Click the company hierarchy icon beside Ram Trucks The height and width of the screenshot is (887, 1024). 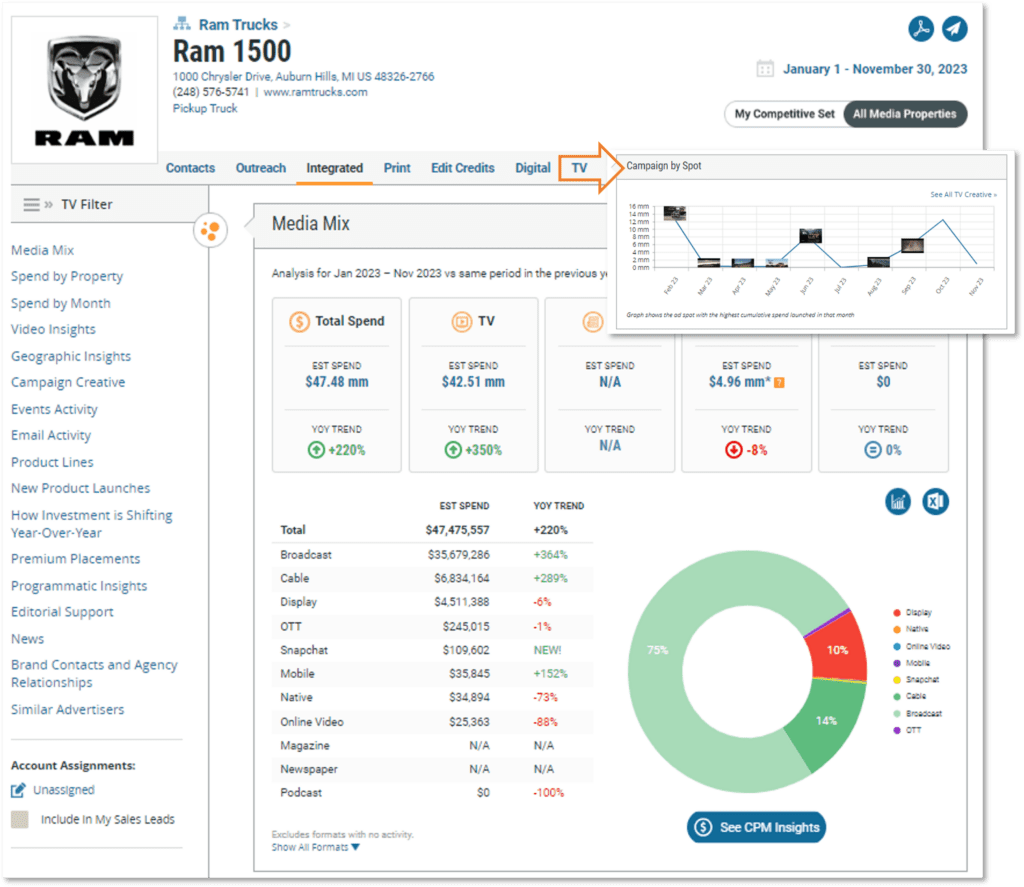point(181,24)
